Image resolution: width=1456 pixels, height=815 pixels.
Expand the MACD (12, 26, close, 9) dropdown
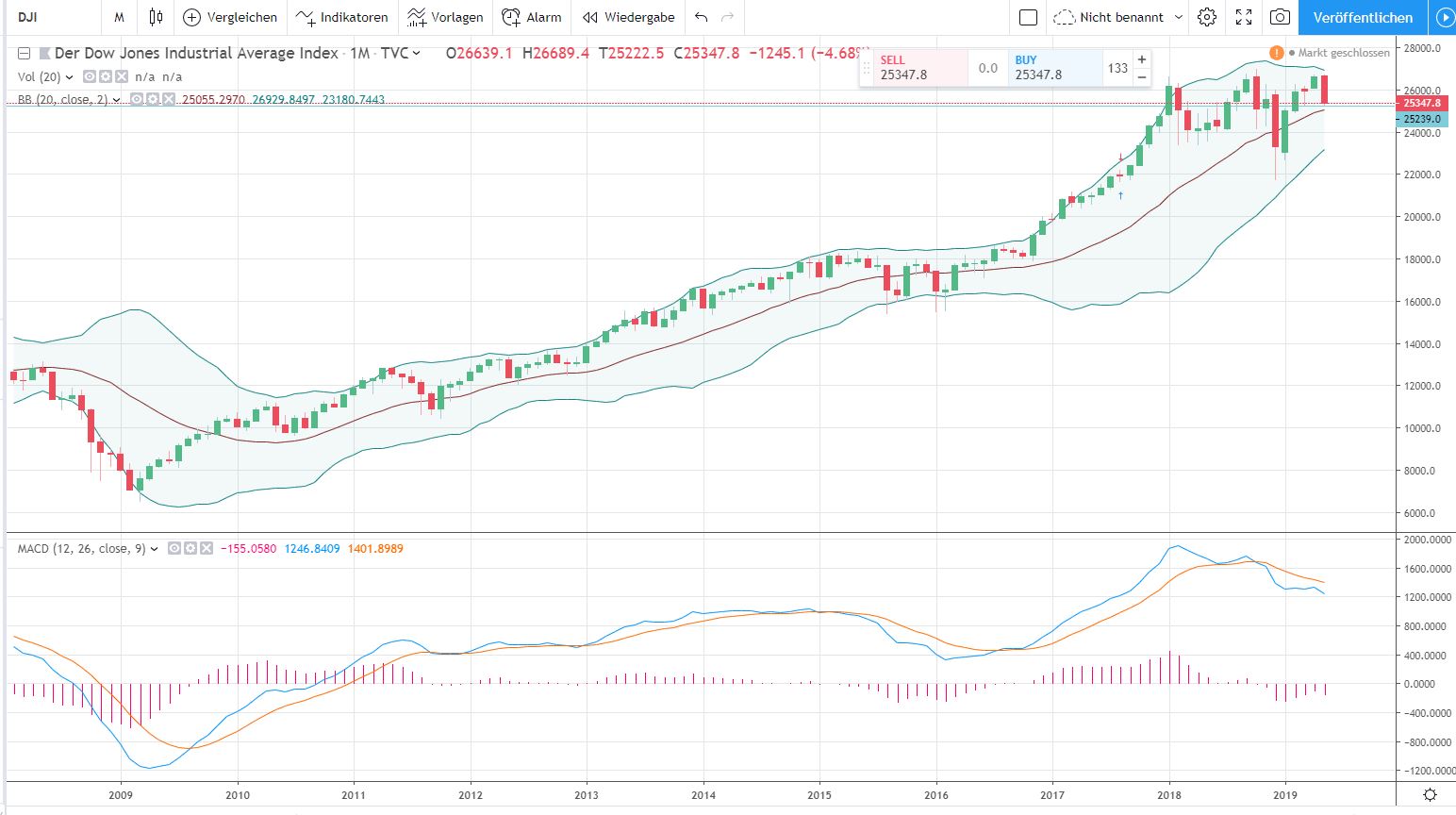tap(155, 549)
